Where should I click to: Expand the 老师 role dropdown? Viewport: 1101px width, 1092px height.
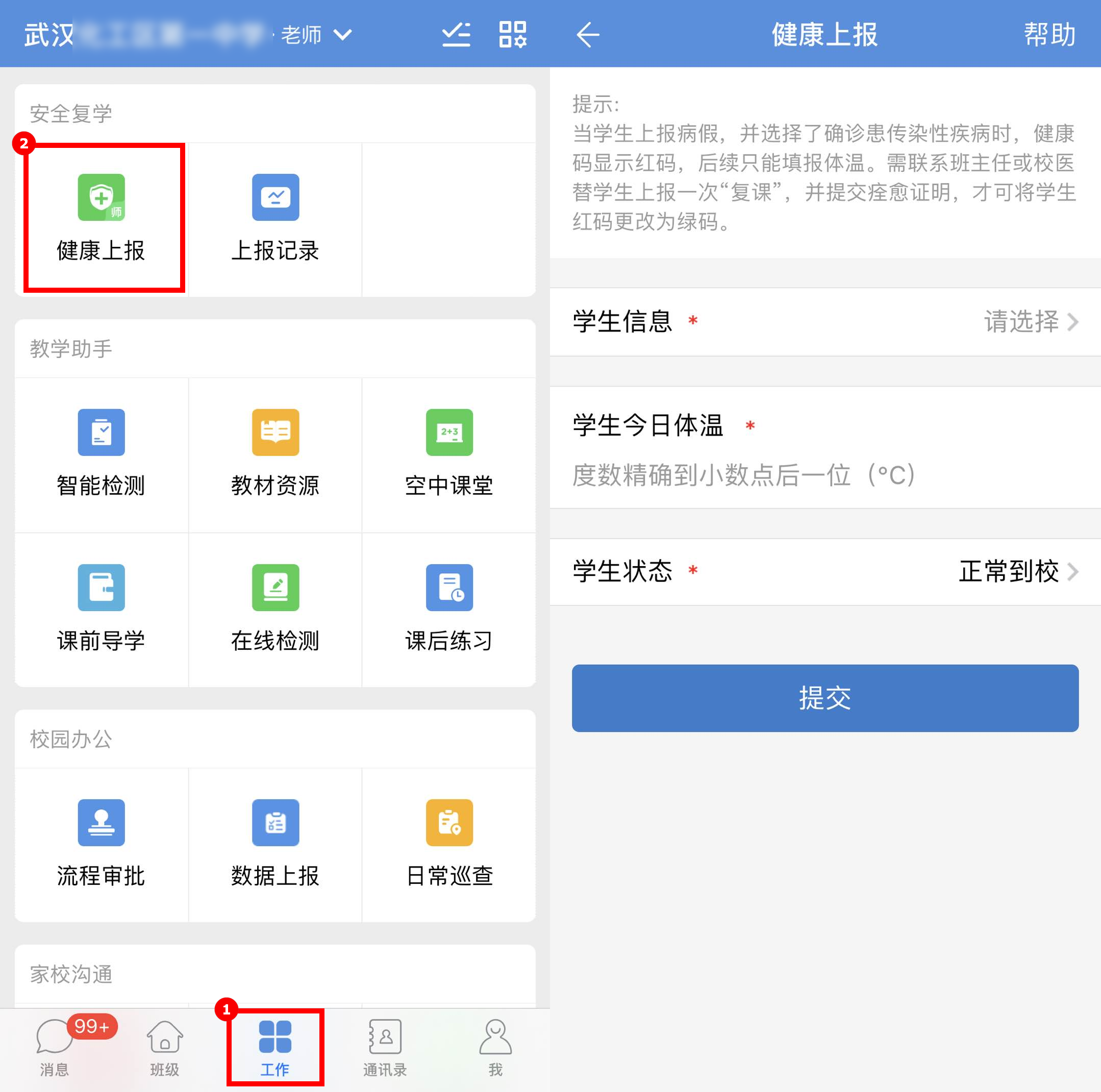[316, 35]
